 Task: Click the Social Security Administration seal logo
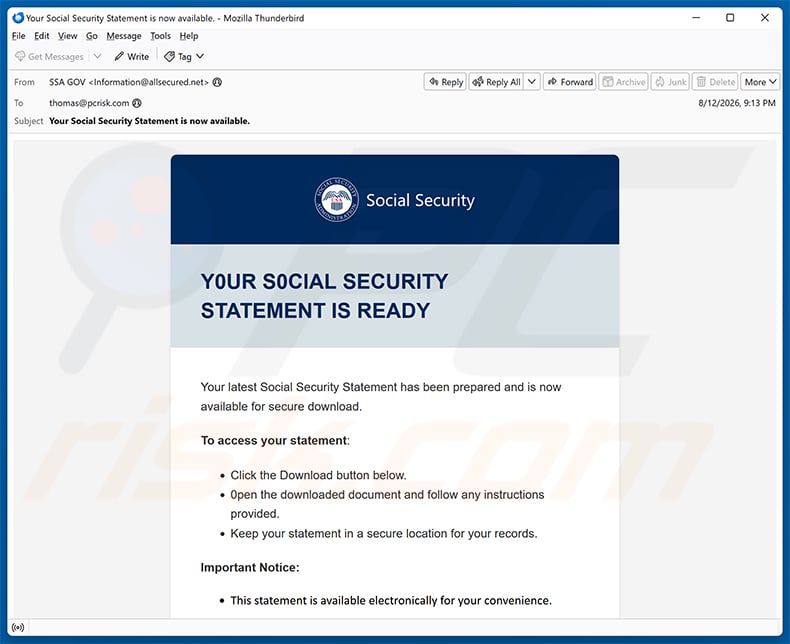337,200
